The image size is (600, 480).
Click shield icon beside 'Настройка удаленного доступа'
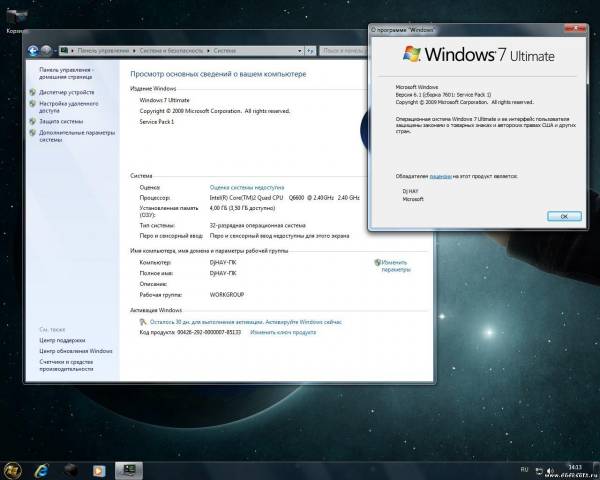point(33,104)
